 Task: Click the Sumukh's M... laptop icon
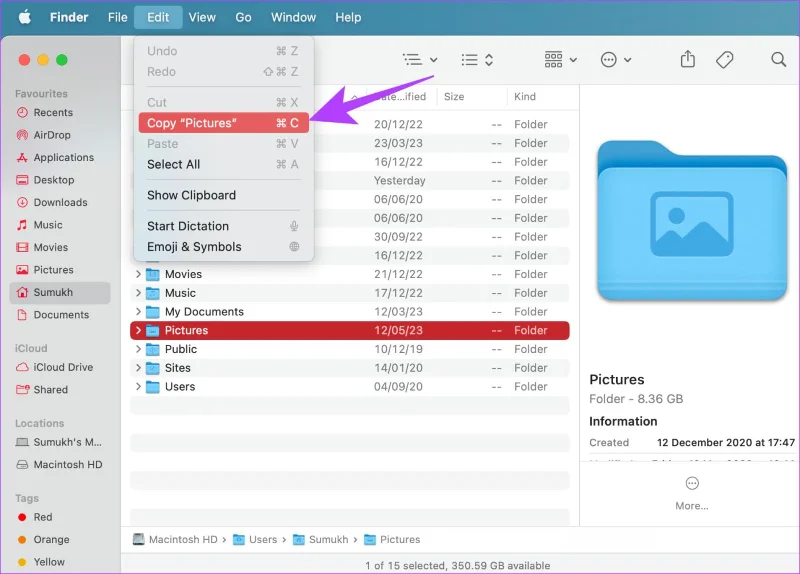pos(22,442)
